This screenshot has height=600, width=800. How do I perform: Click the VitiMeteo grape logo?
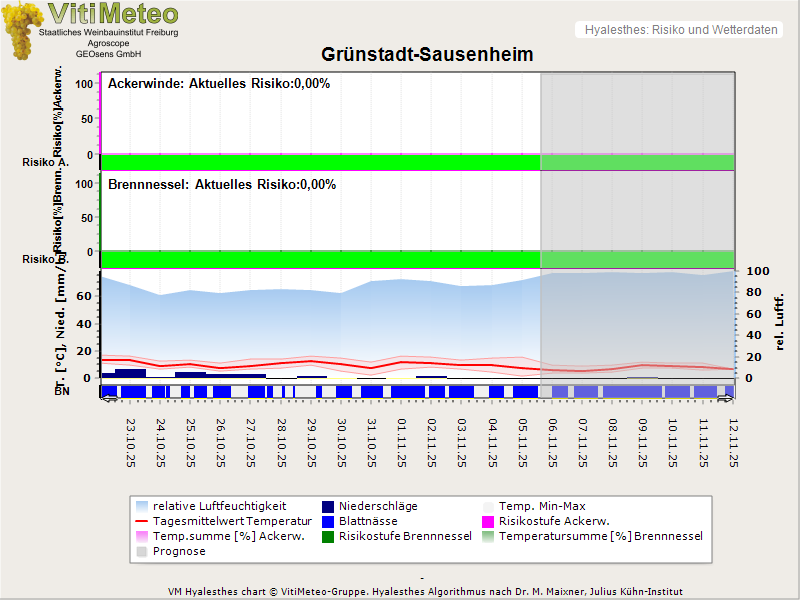click(22, 30)
